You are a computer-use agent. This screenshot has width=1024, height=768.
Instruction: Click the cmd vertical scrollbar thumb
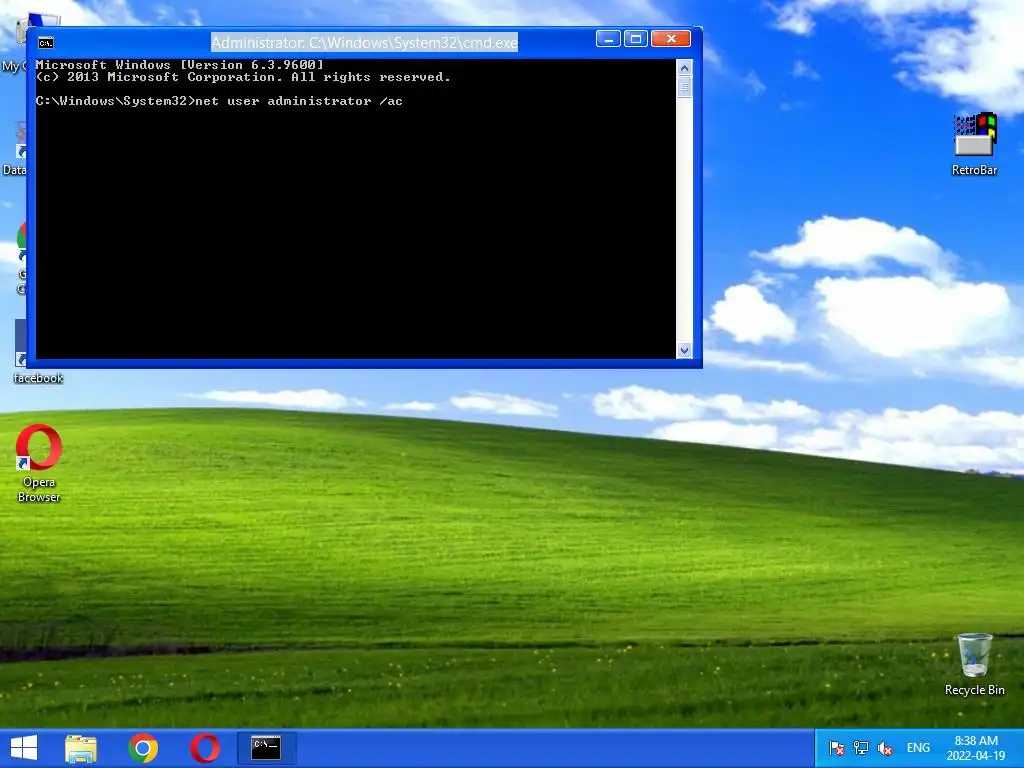tap(684, 87)
